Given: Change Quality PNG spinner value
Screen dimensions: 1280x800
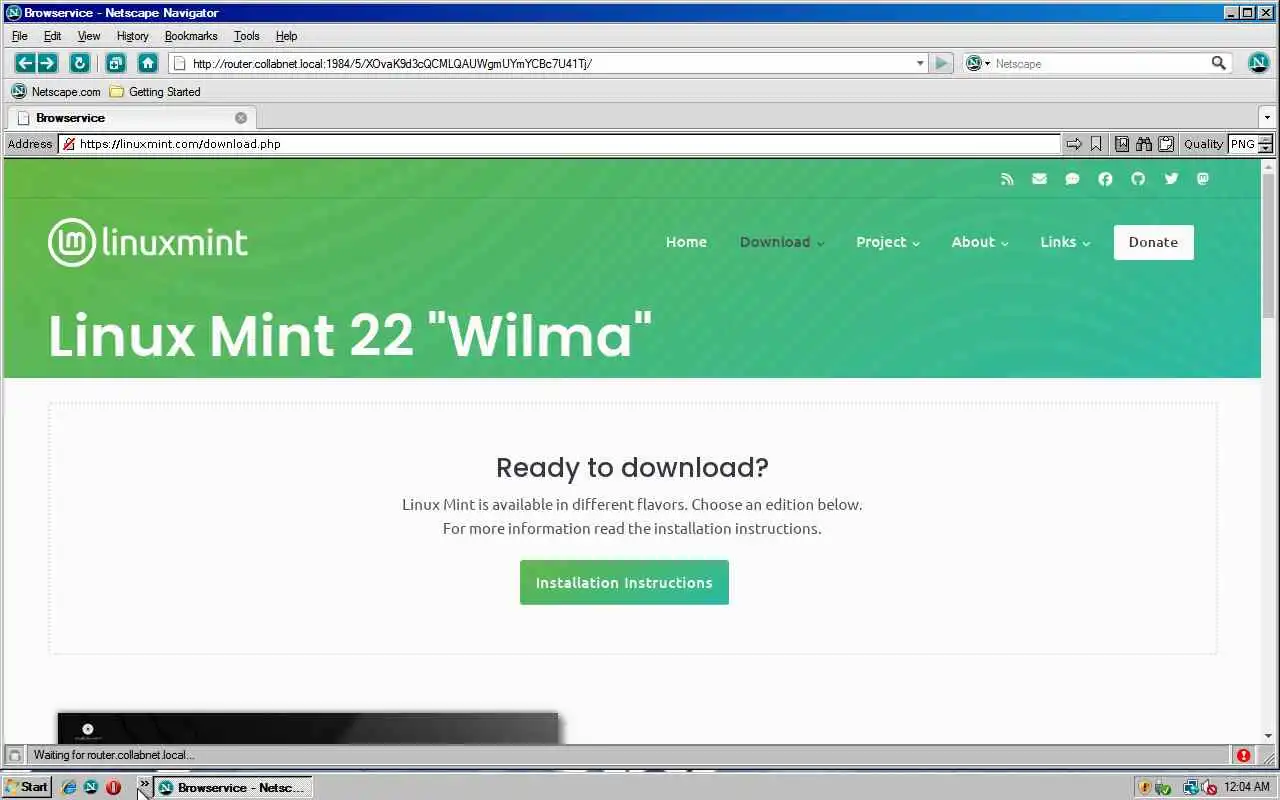Looking at the screenshot, I should coord(1265,144).
